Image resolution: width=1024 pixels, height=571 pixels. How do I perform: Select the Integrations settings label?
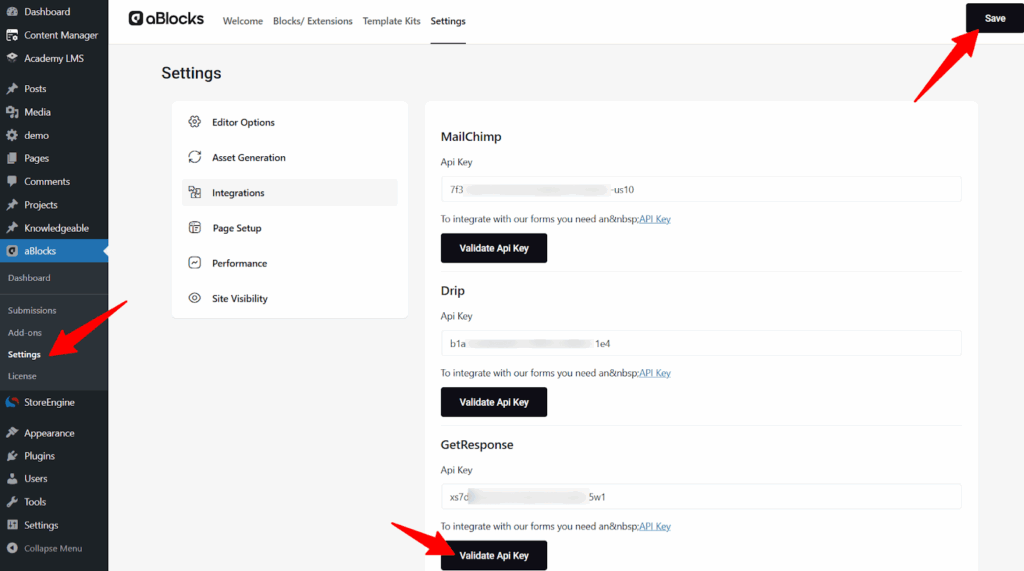click(238, 193)
